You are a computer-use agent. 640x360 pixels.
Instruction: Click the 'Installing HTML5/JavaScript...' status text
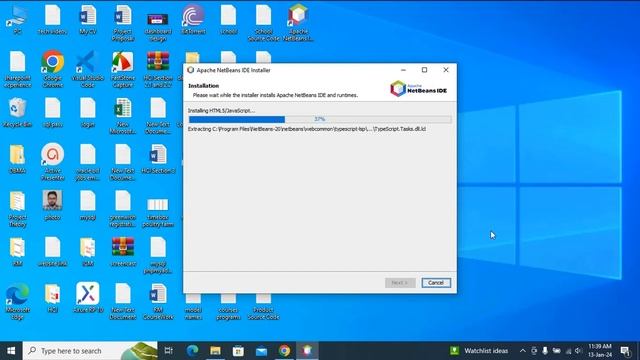(x=221, y=111)
